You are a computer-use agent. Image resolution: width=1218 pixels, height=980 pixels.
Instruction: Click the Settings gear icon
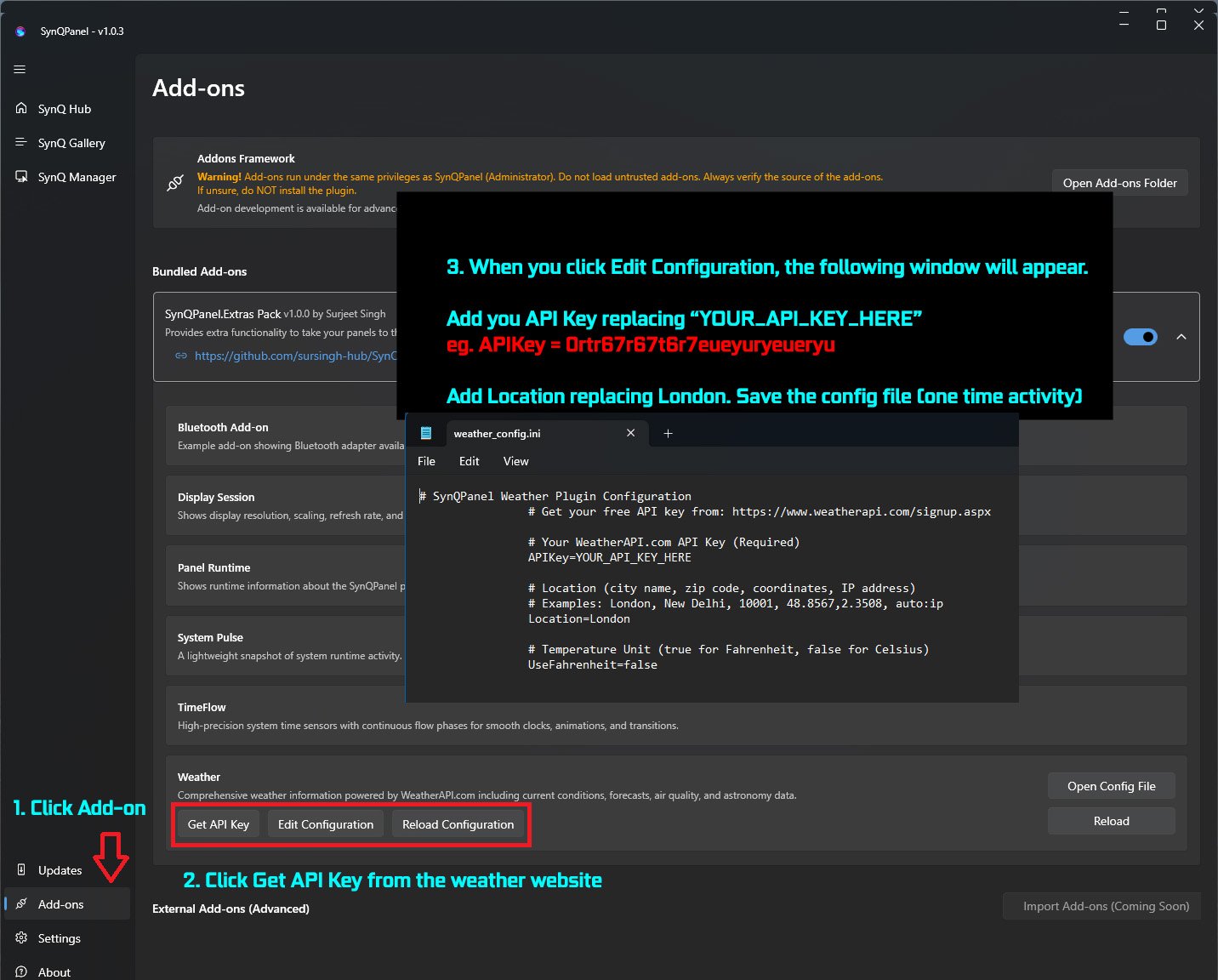[21, 938]
